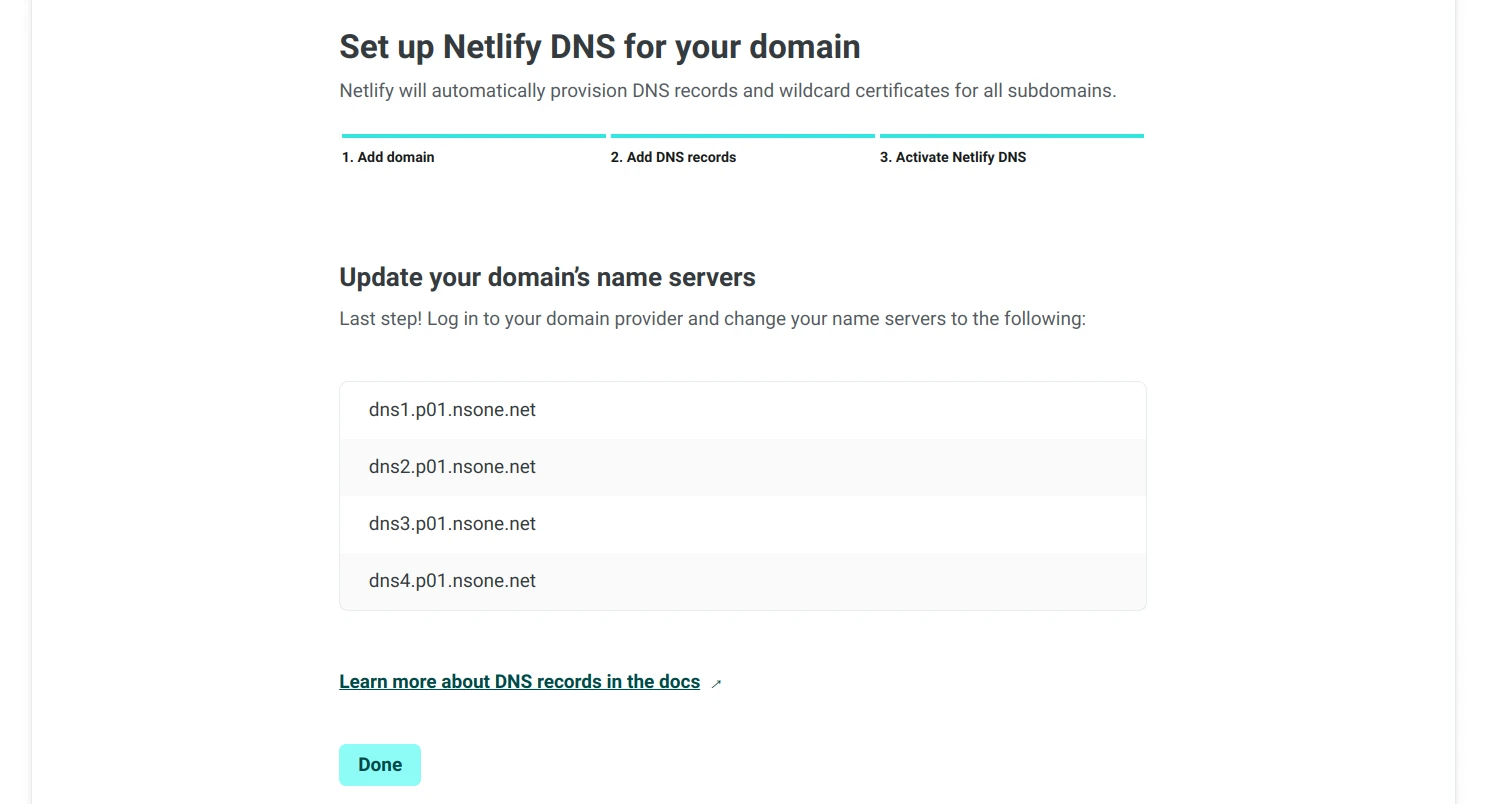Click the dns3.p01.nsone.net name server entry
Viewport: 1507px width, 804px height.
pos(452,524)
